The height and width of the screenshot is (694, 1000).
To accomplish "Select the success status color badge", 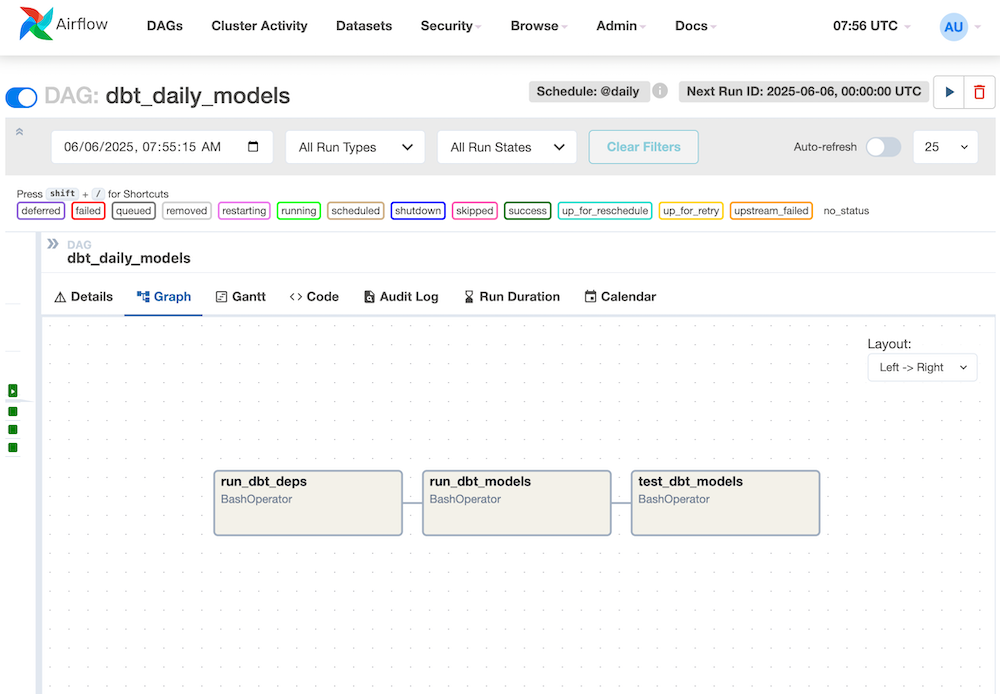I will point(527,211).
